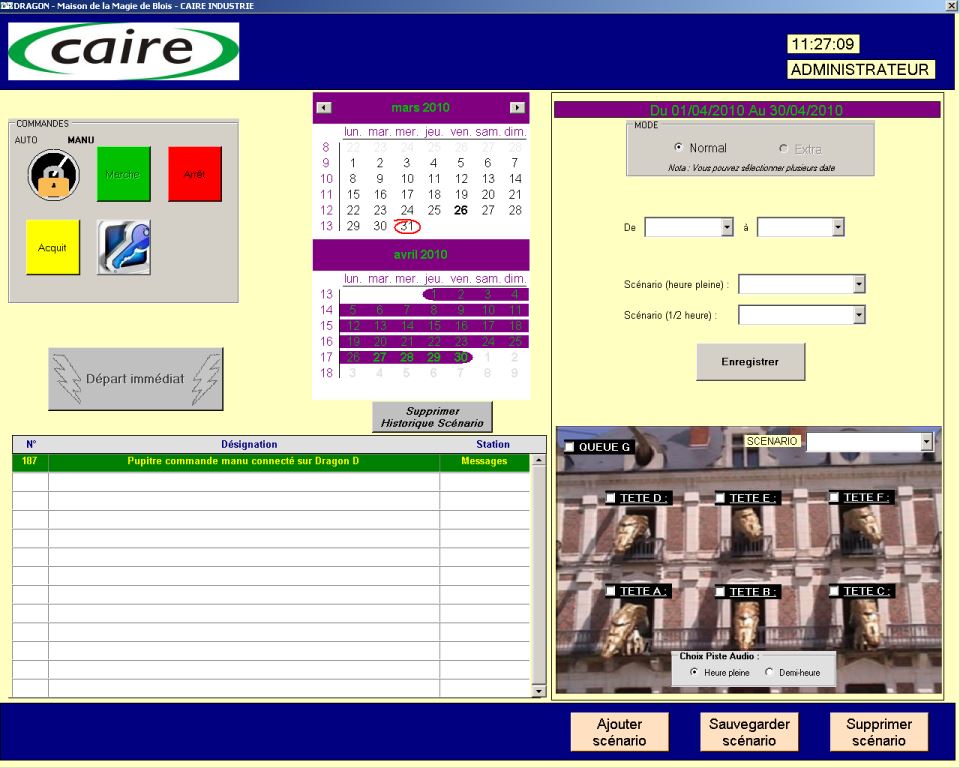Viewport: 960px width, 768px height.
Task: Tick the TETE B checkbox
Action: tap(720, 592)
